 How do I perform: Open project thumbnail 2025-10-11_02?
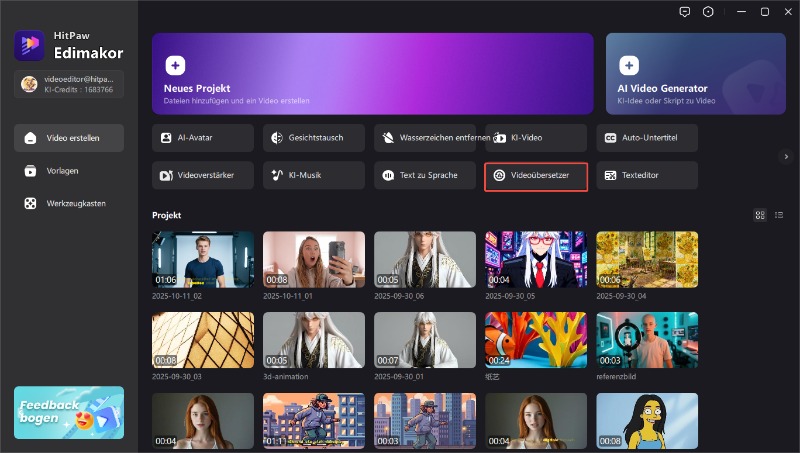[x=203, y=260]
